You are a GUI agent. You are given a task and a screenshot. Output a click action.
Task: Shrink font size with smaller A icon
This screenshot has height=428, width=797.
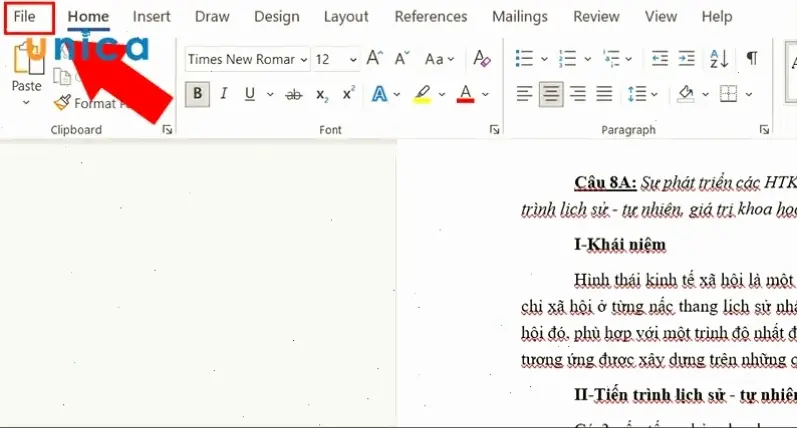tap(402, 58)
